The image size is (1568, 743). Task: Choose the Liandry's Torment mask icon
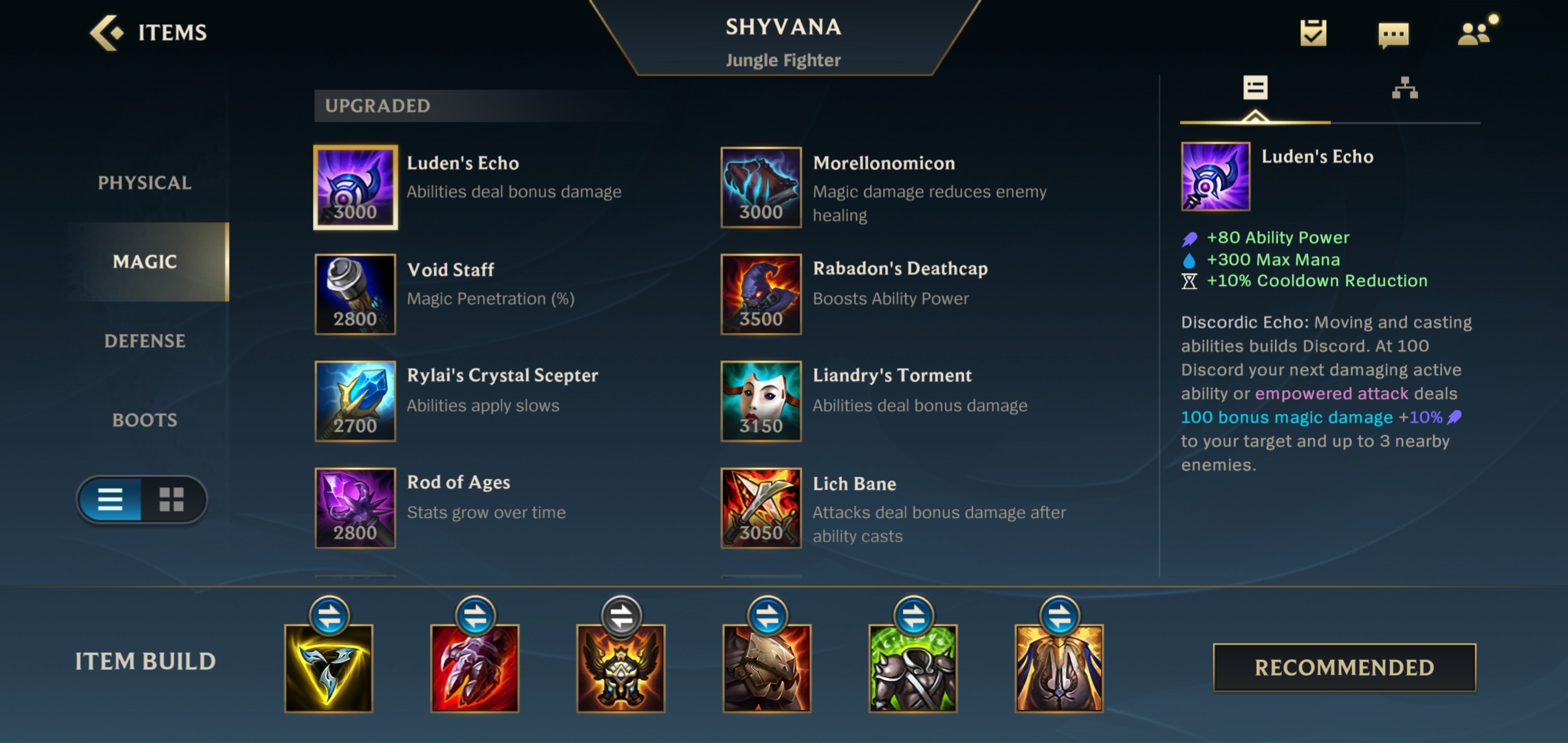pyautogui.click(x=761, y=401)
